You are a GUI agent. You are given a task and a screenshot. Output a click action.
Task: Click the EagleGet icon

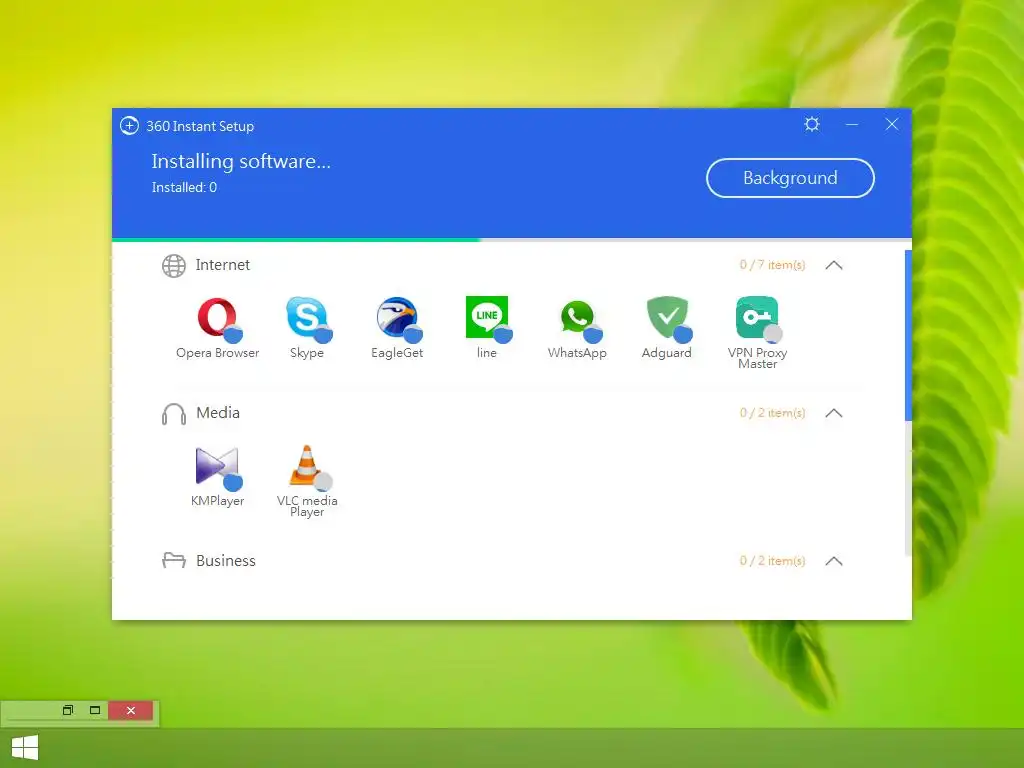tap(398, 318)
